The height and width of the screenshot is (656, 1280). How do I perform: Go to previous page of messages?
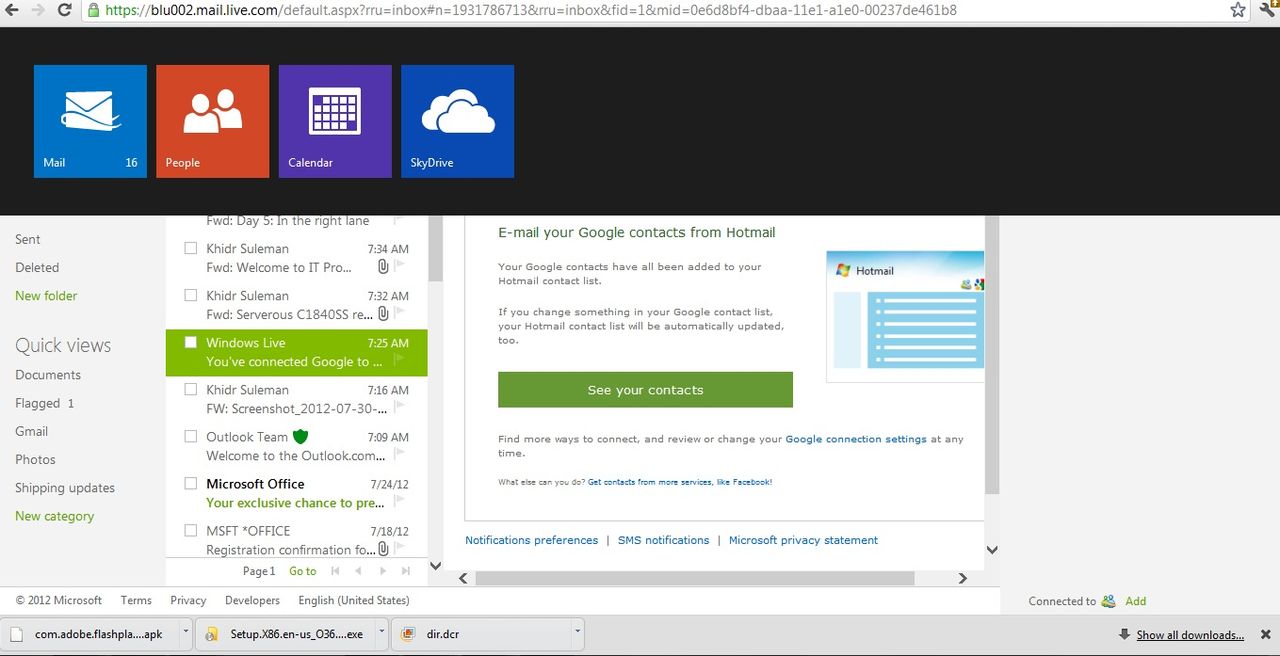(x=358, y=571)
